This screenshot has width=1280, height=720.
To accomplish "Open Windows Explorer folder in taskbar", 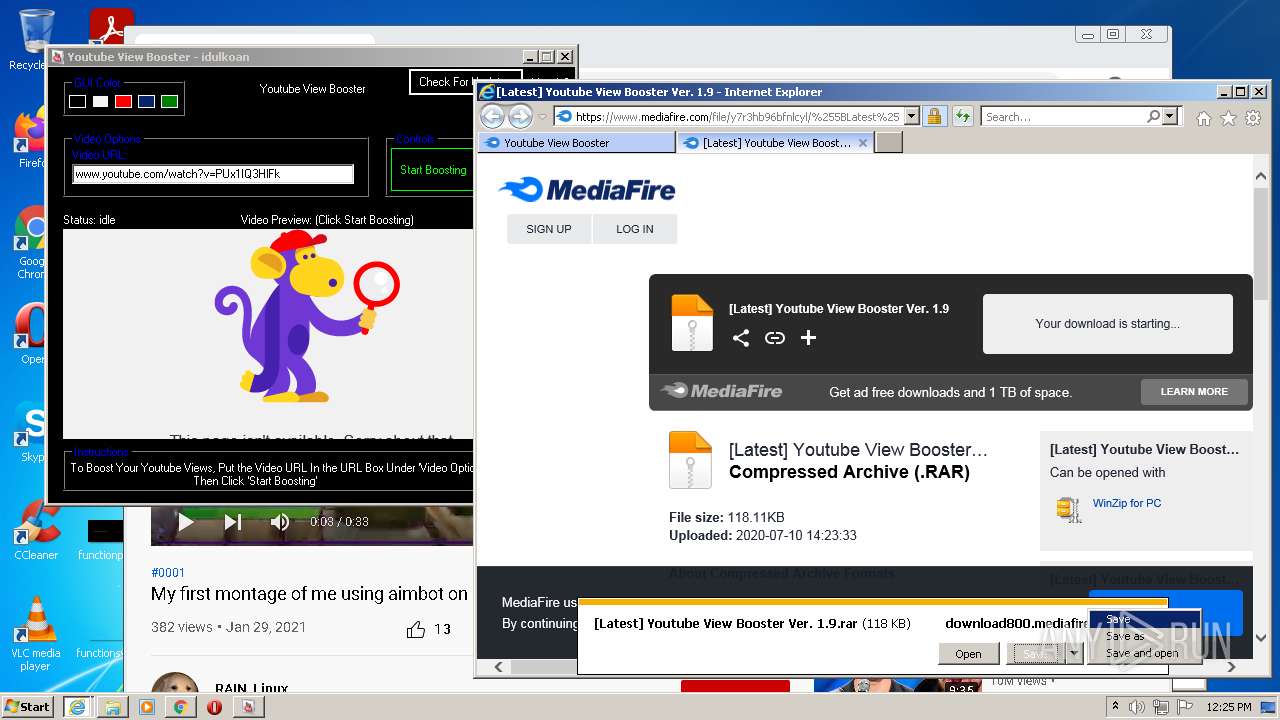I will [x=113, y=707].
